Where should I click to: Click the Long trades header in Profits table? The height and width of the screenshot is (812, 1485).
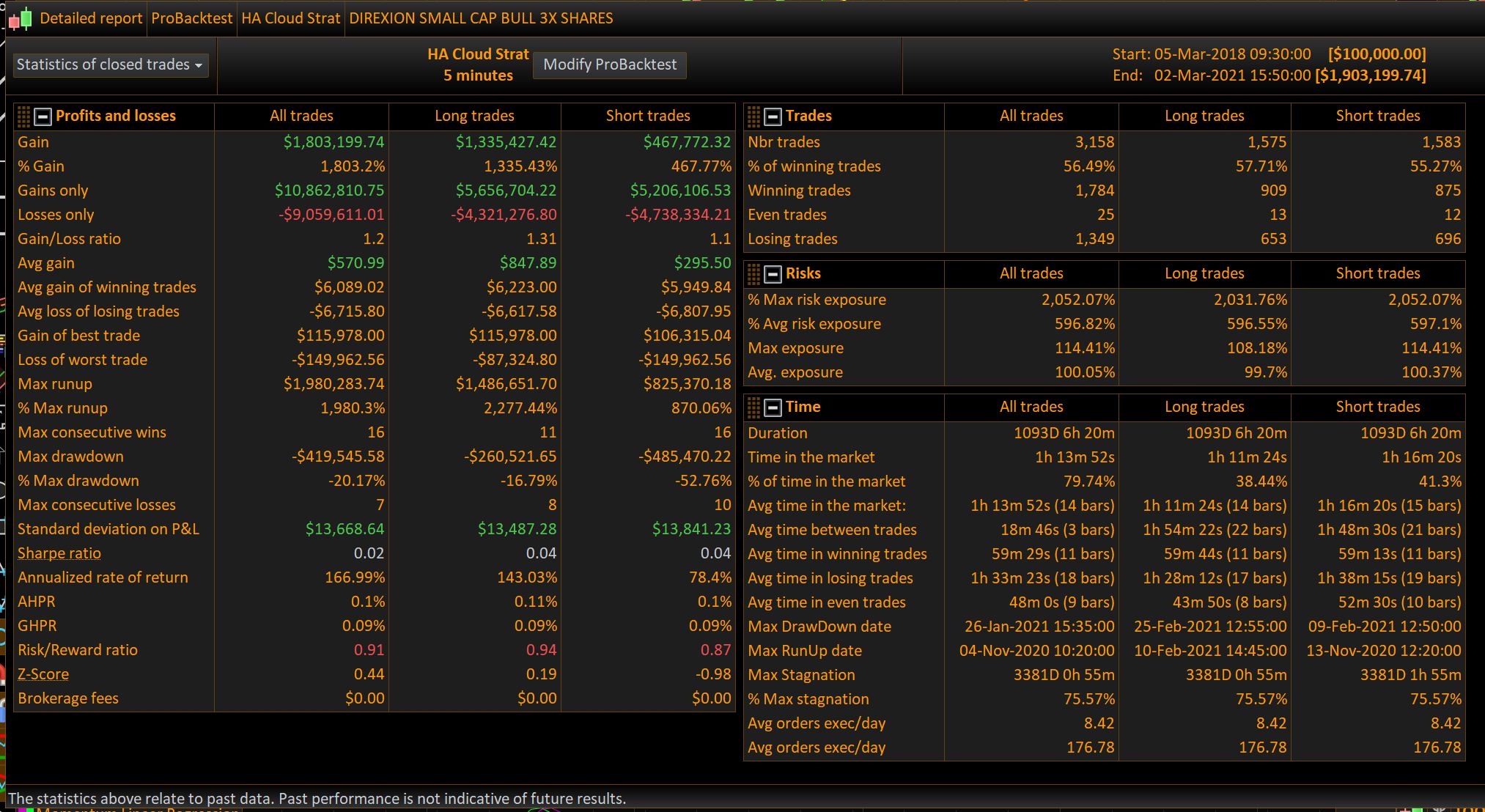(474, 116)
